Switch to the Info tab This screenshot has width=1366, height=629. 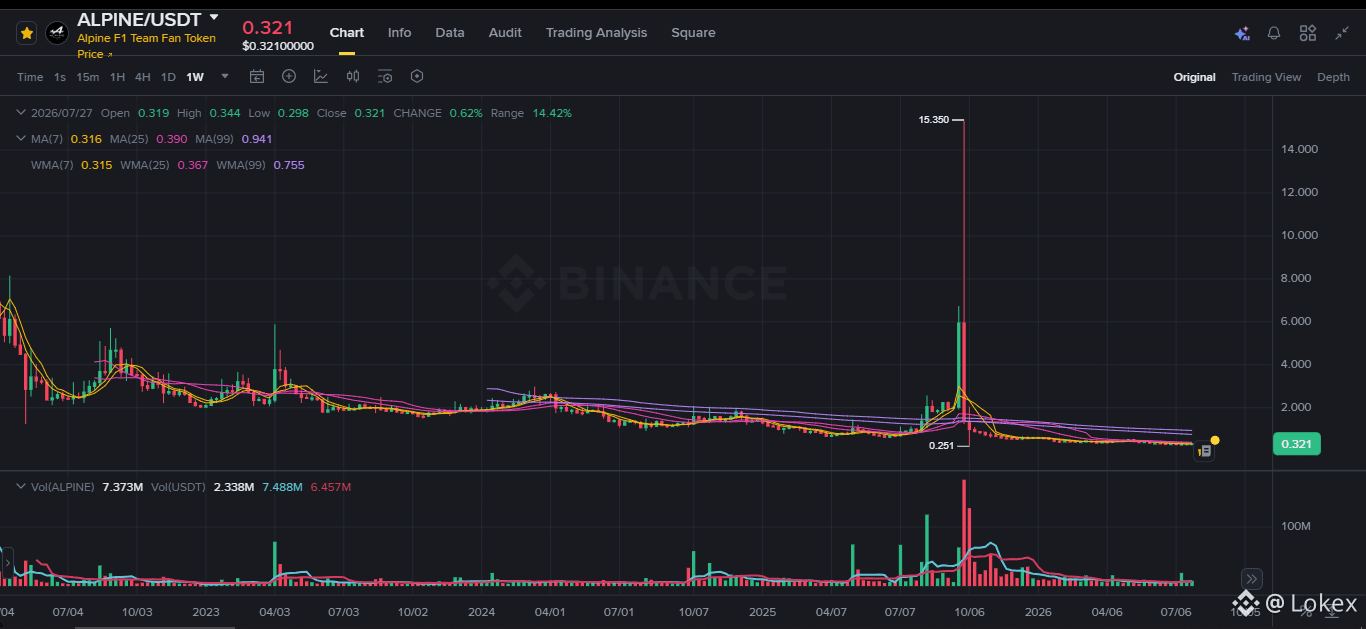pos(399,32)
